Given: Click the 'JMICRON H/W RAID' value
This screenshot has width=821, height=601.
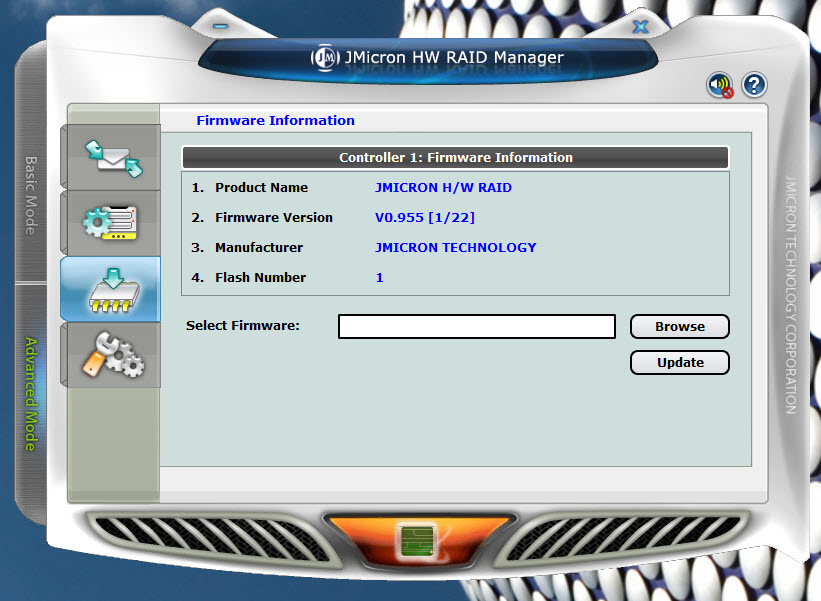Looking at the screenshot, I should [443, 187].
